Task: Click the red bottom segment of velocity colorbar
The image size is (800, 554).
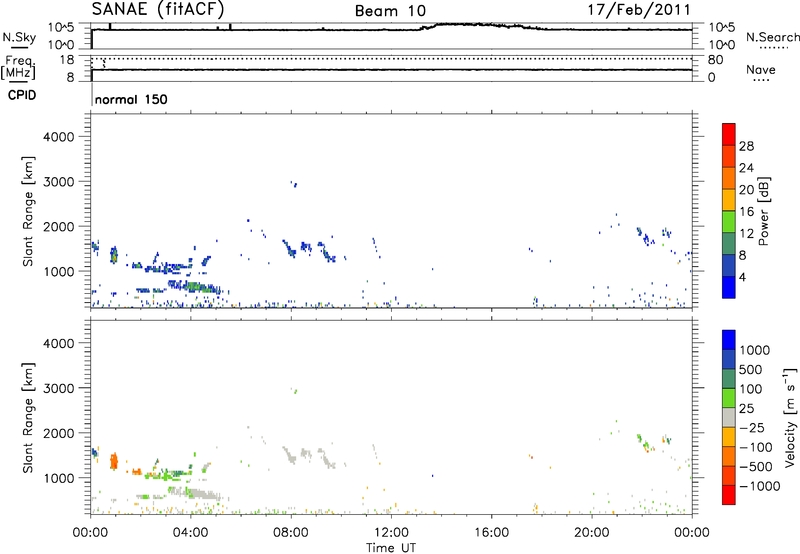Action: tap(729, 495)
